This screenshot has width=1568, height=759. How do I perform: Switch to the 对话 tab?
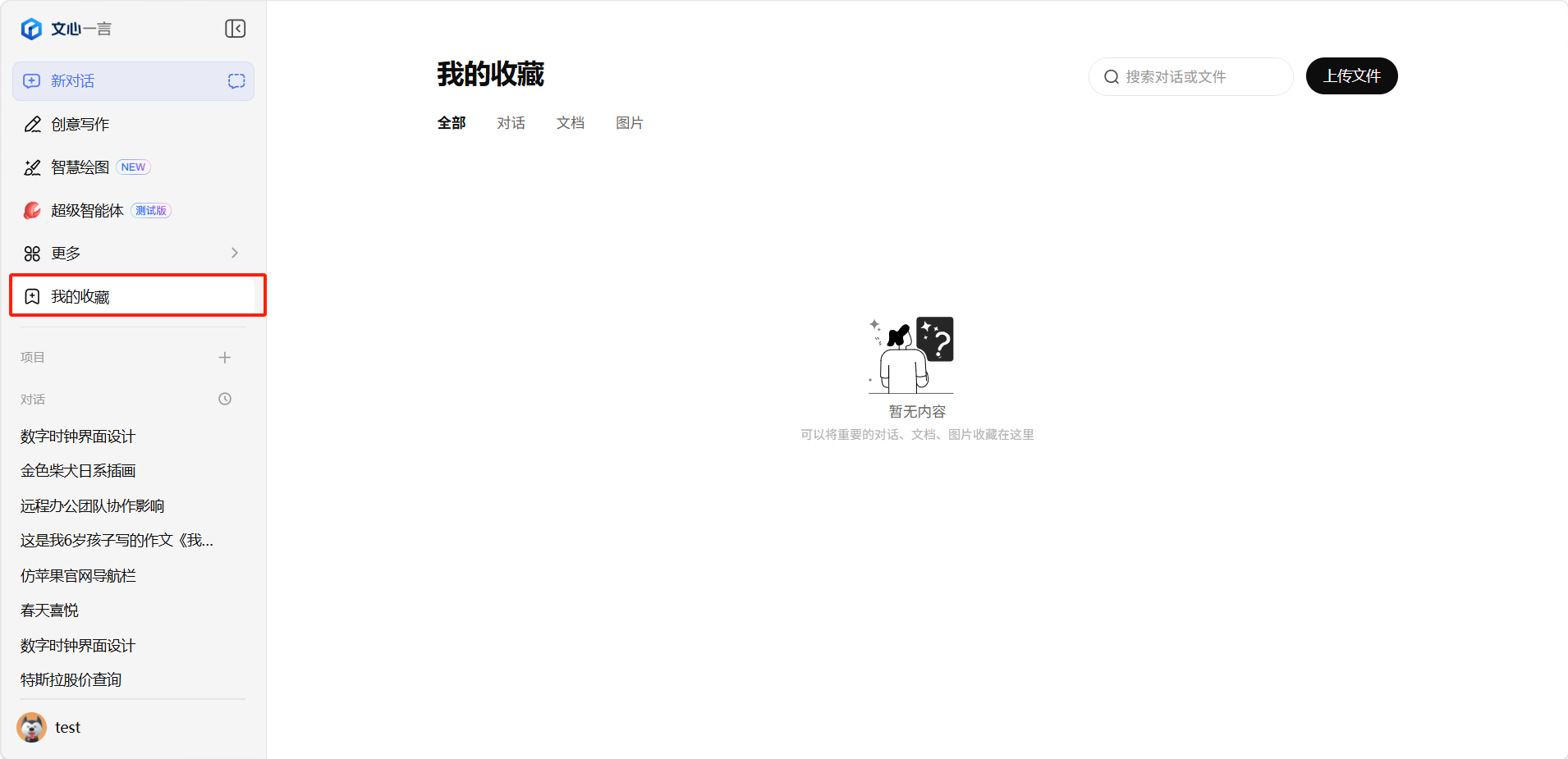click(x=511, y=122)
